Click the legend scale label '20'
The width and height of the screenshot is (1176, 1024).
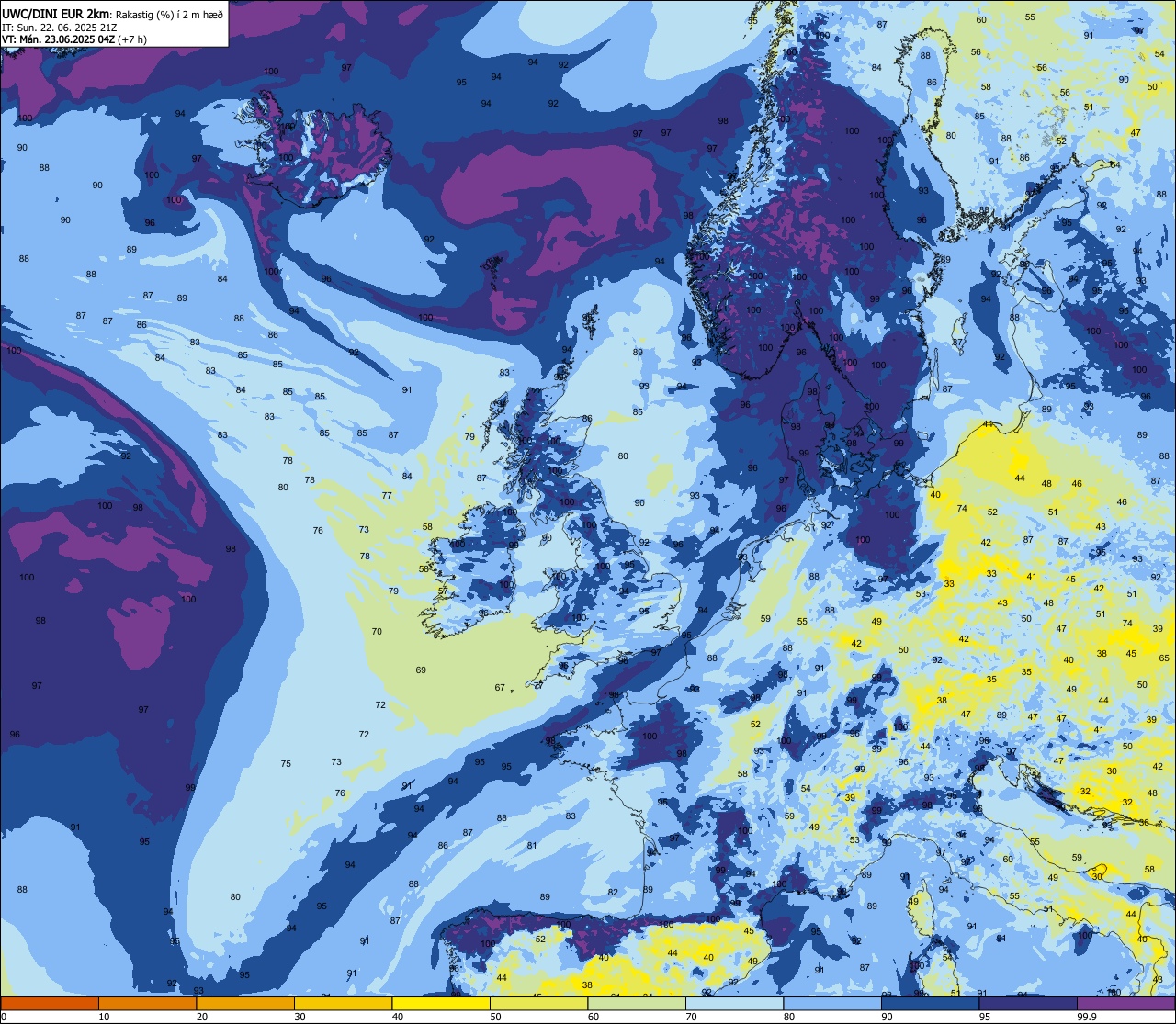click(x=202, y=1017)
